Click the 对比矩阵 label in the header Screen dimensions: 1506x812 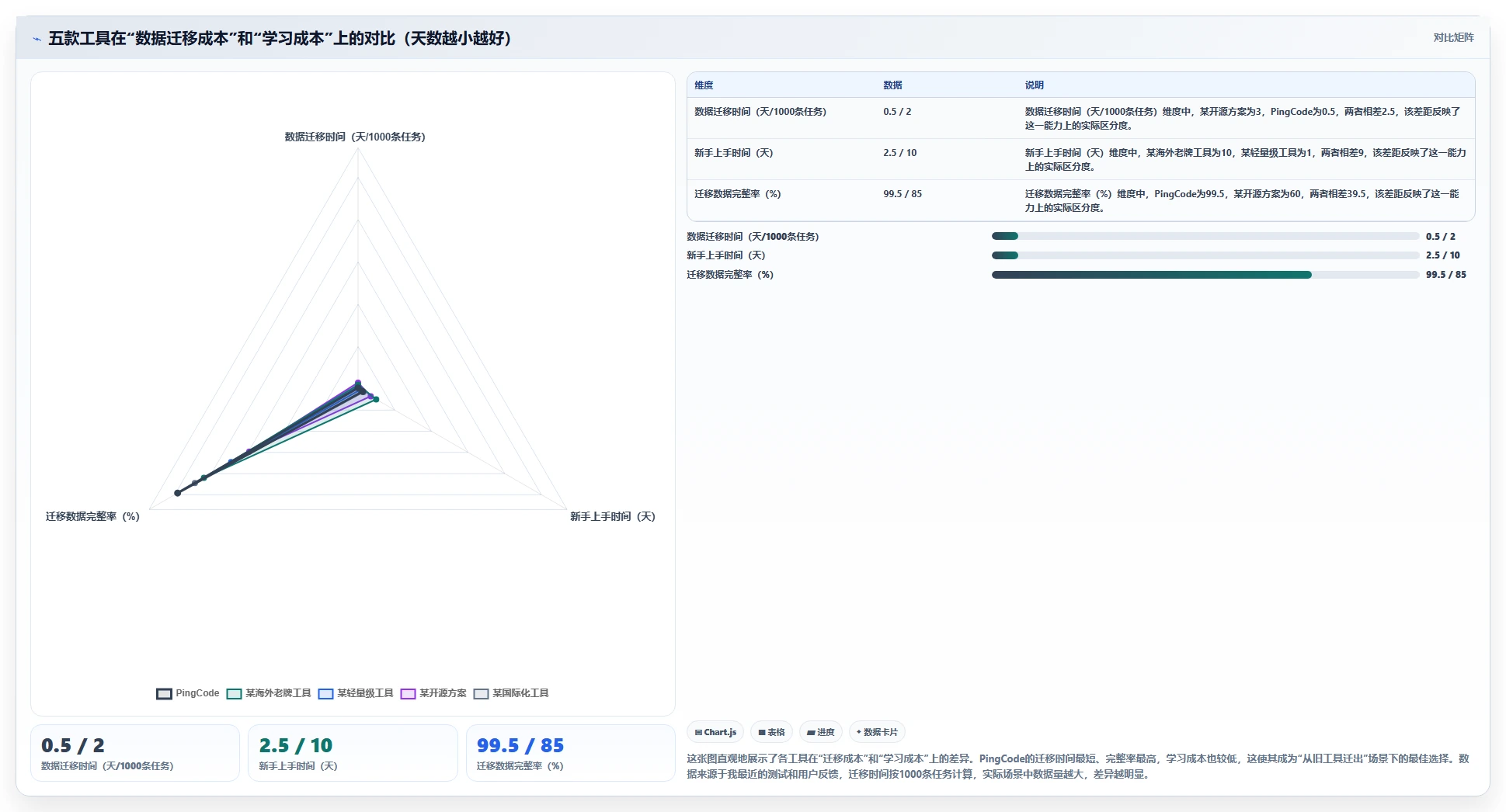[1453, 38]
